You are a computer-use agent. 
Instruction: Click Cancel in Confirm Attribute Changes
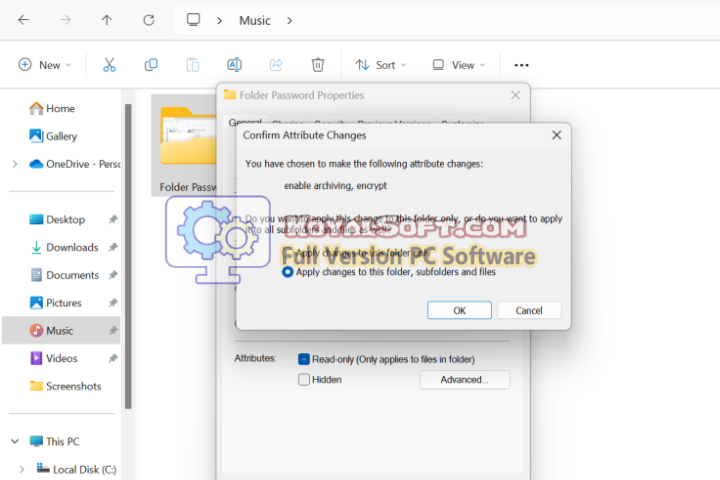pos(529,311)
